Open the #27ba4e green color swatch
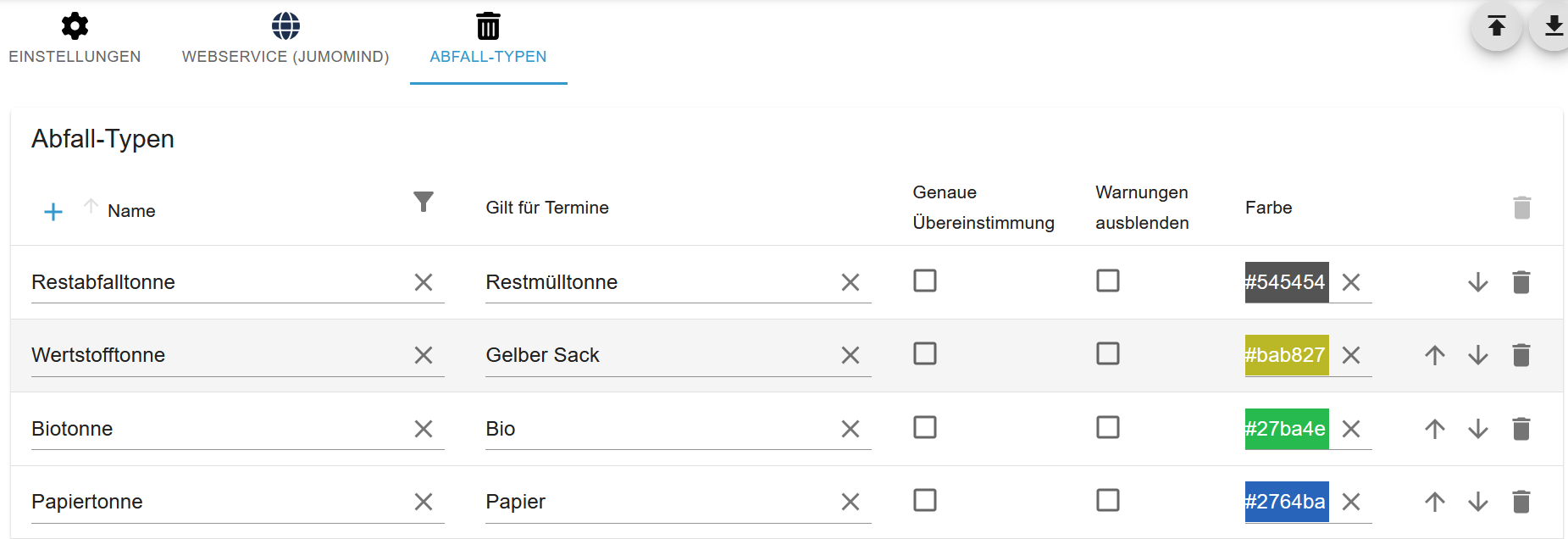This screenshot has width=1568, height=539. tap(1286, 429)
